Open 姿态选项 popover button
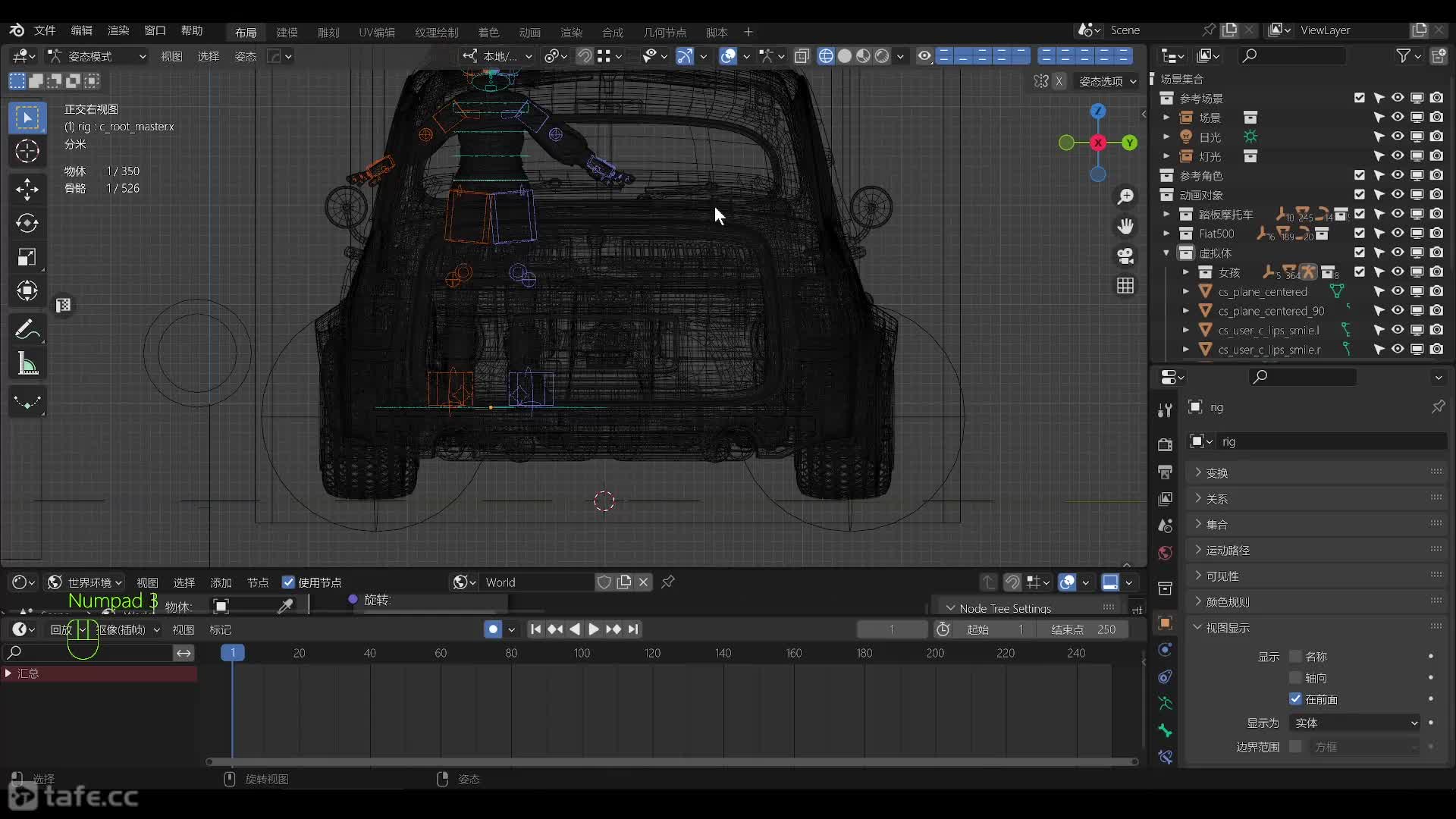This screenshot has width=1456, height=819. pos(1108,81)
